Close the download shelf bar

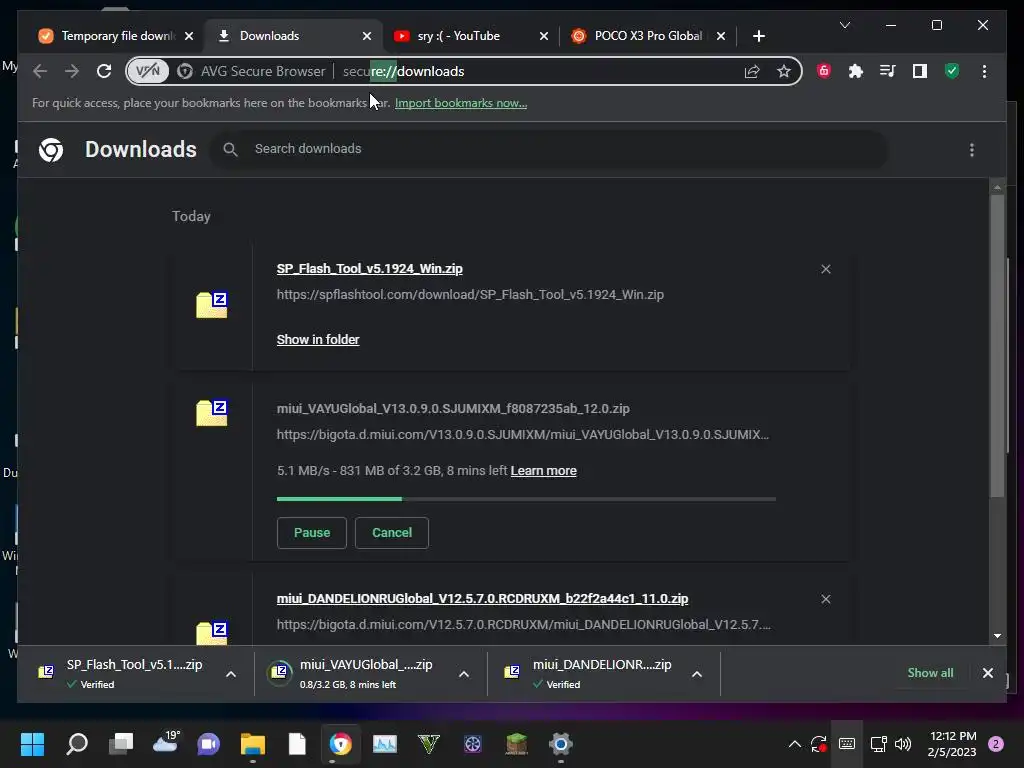(x=987, y=673)
